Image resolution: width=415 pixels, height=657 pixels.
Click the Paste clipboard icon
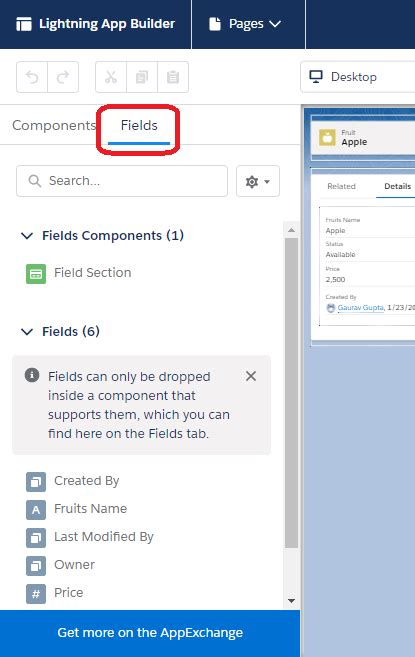tap(173, 77)
